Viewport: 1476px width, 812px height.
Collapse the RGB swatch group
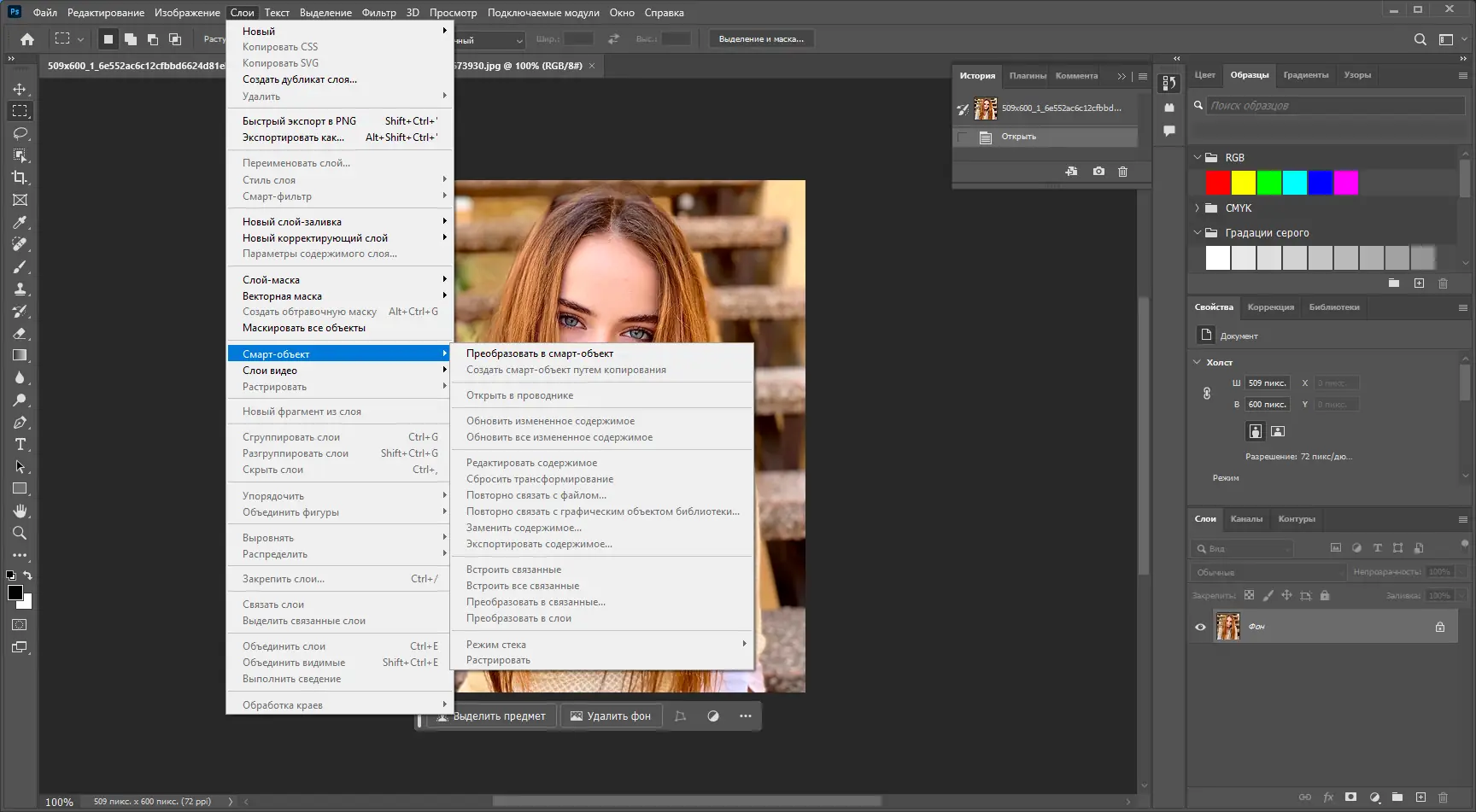tap(1198, 158)
